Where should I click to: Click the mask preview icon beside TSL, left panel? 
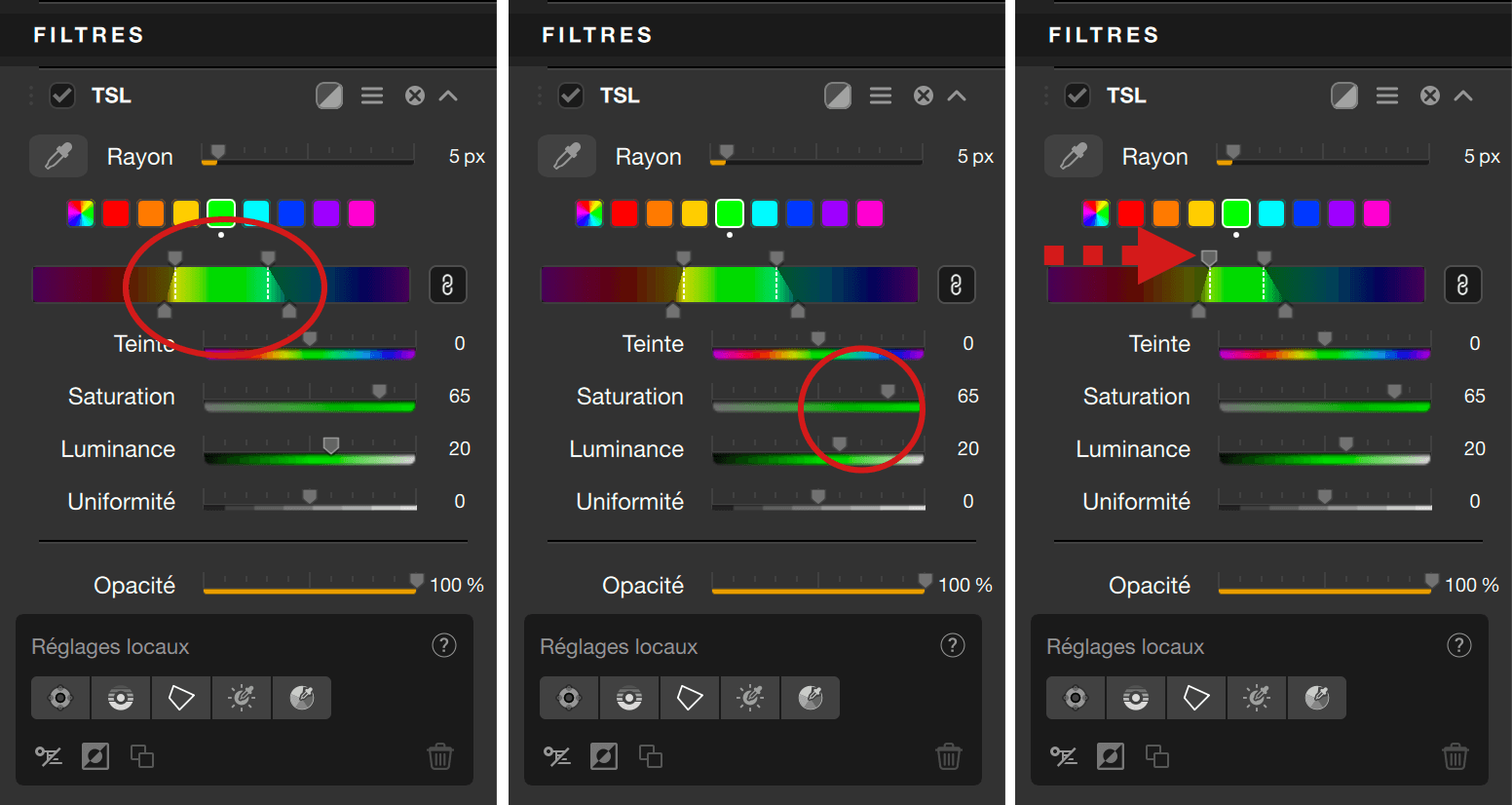tap(329, 96)
